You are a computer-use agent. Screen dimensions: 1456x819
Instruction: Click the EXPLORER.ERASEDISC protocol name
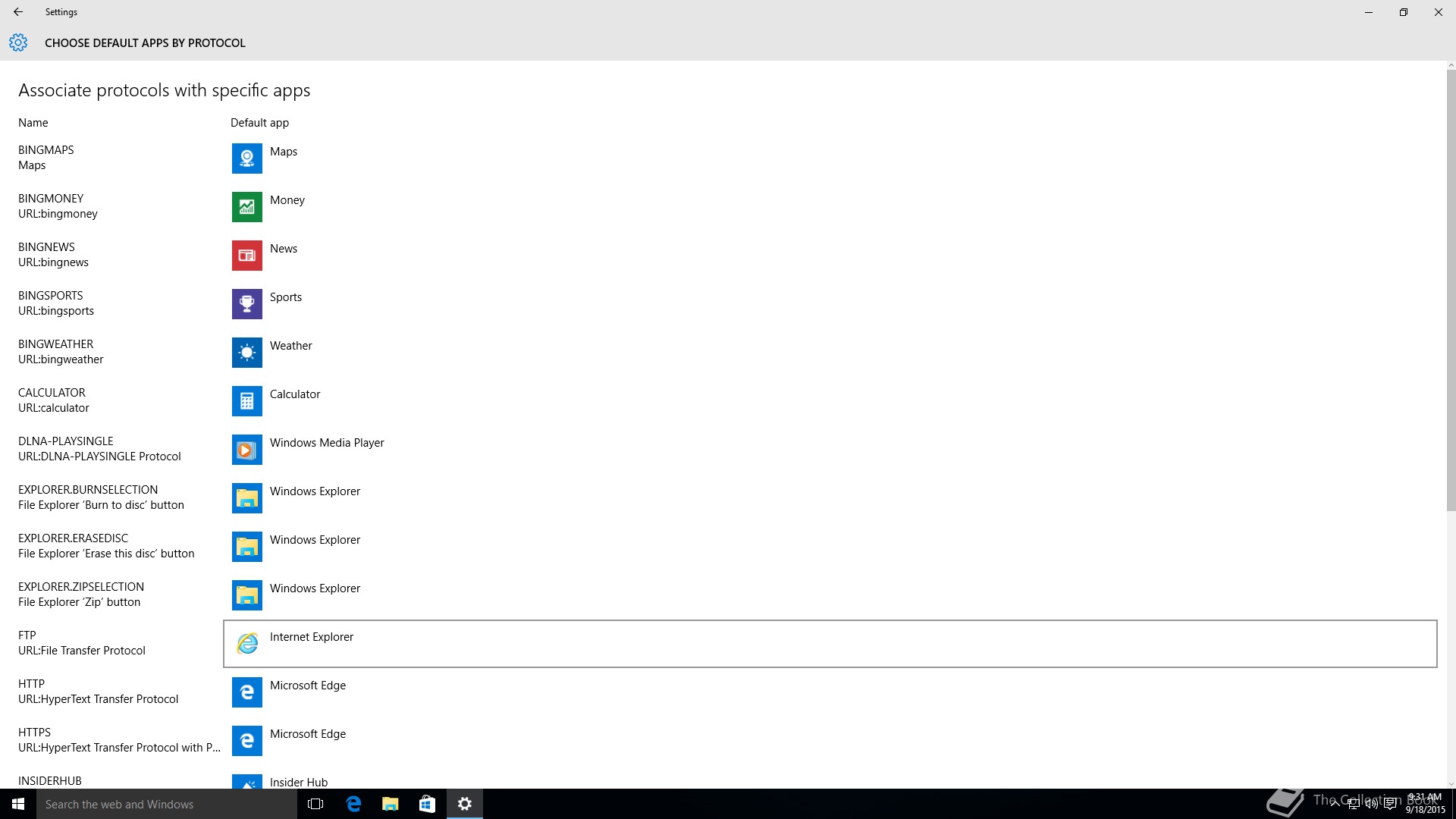73,538
